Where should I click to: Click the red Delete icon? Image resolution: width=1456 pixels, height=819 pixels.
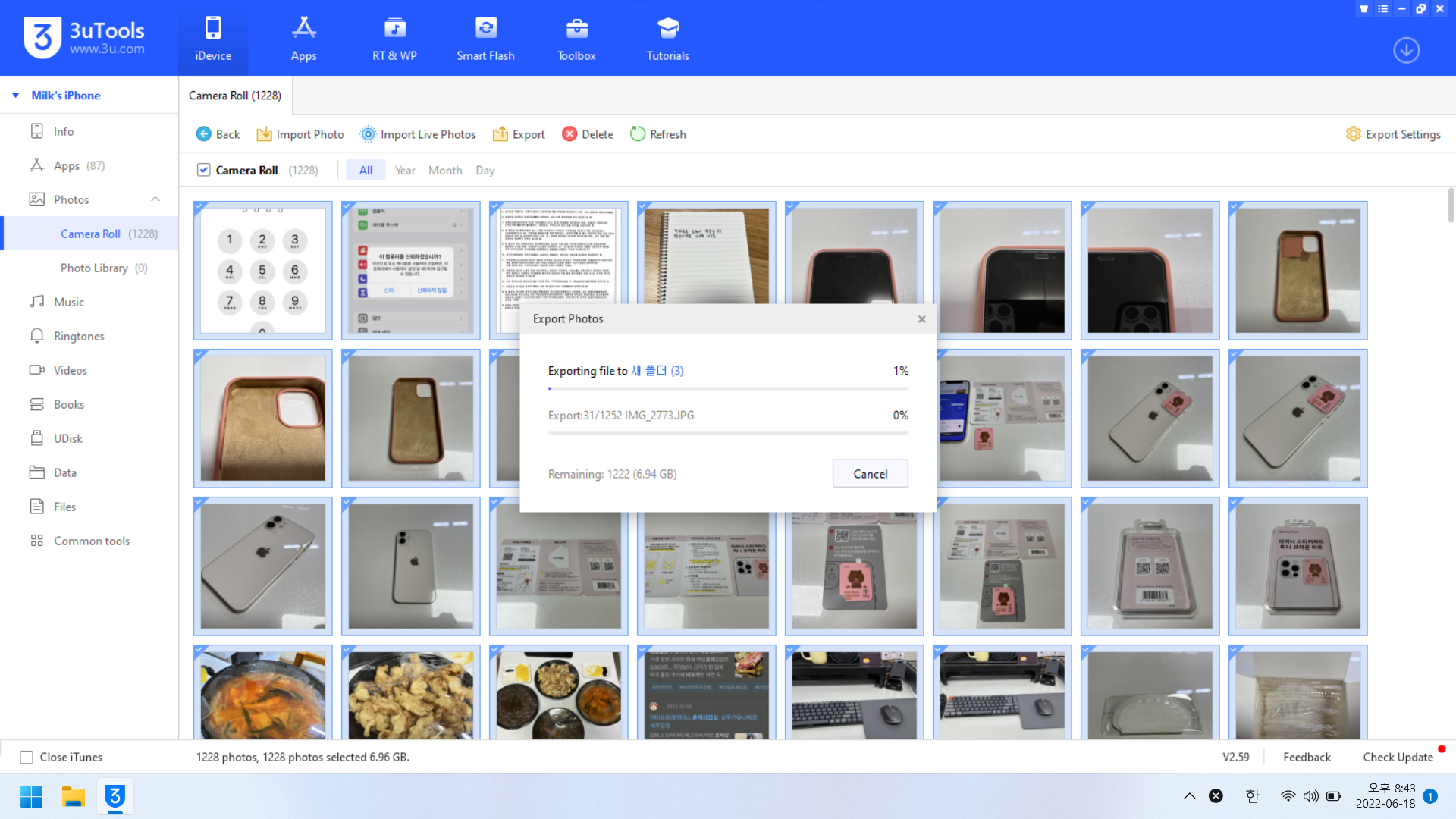pyautogui.click(x=570, y=134)
